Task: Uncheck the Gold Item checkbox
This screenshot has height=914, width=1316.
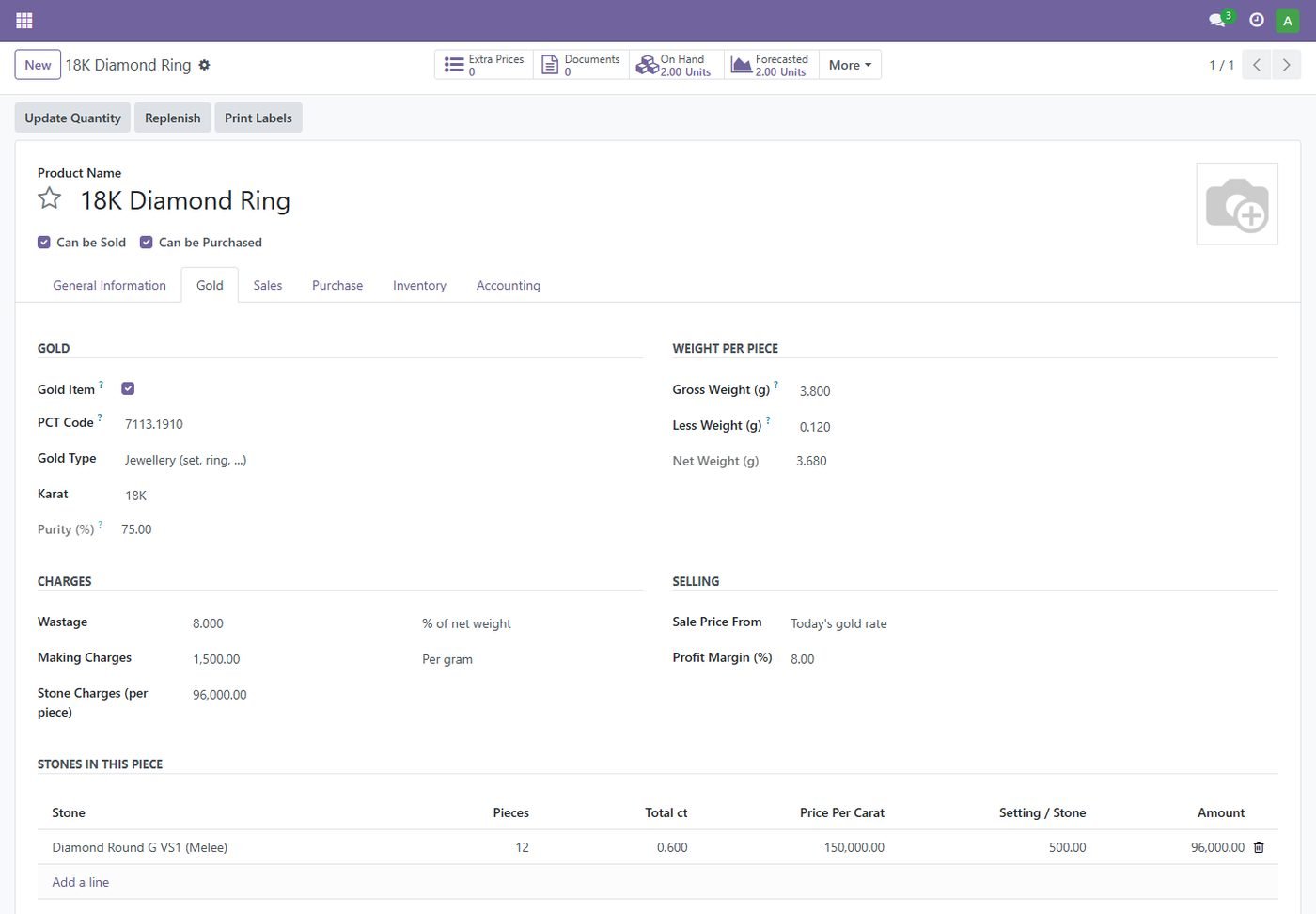Action: (128, 388)
